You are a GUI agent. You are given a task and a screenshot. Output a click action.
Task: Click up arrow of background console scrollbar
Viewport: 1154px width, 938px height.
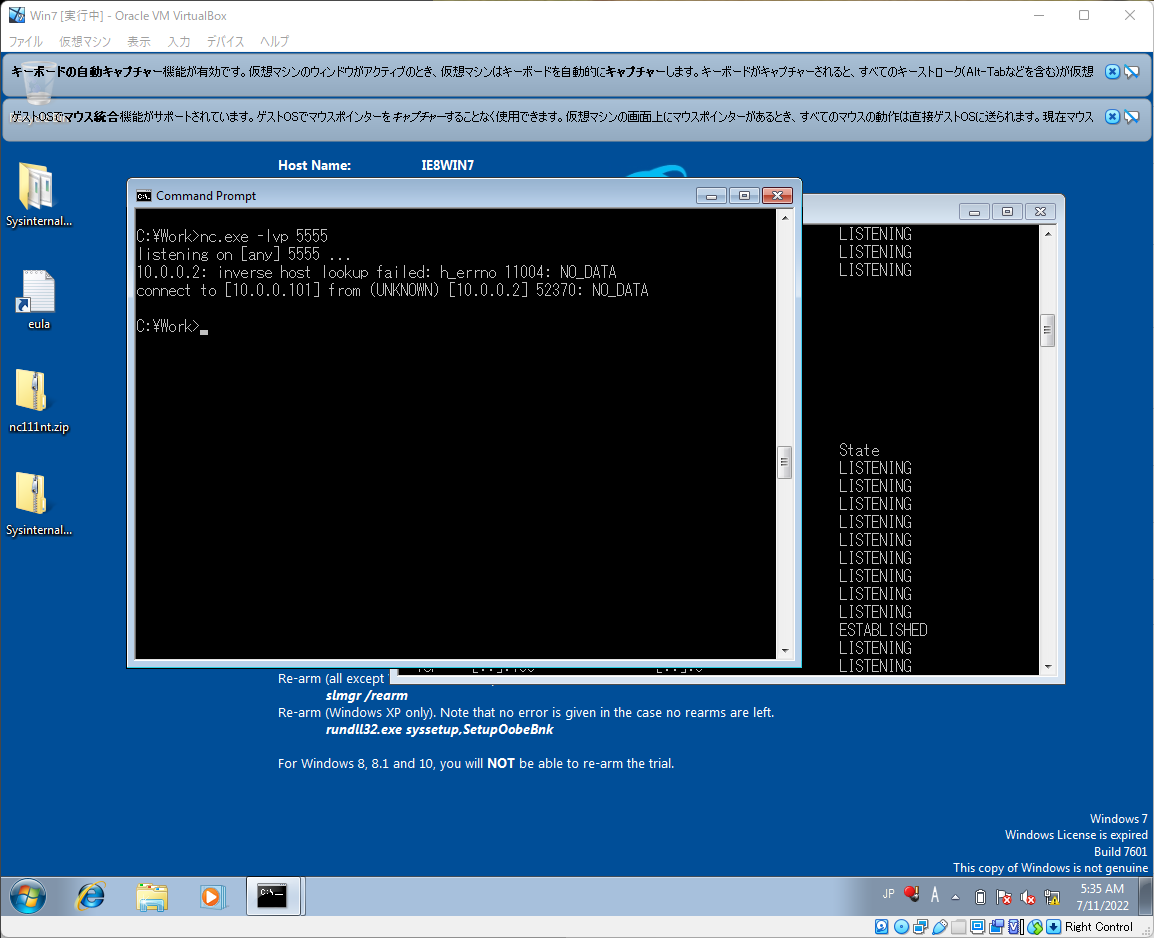pos(1048,233)
